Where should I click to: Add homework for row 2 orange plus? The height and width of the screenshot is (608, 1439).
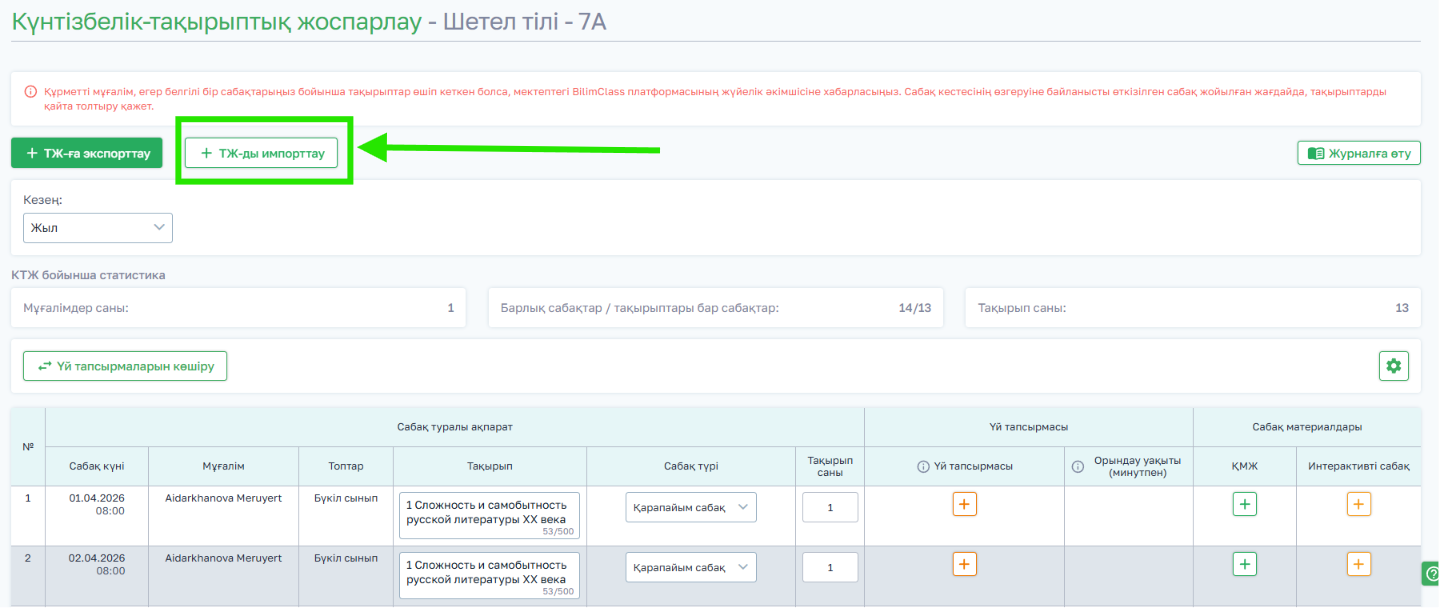click(964, 564)
